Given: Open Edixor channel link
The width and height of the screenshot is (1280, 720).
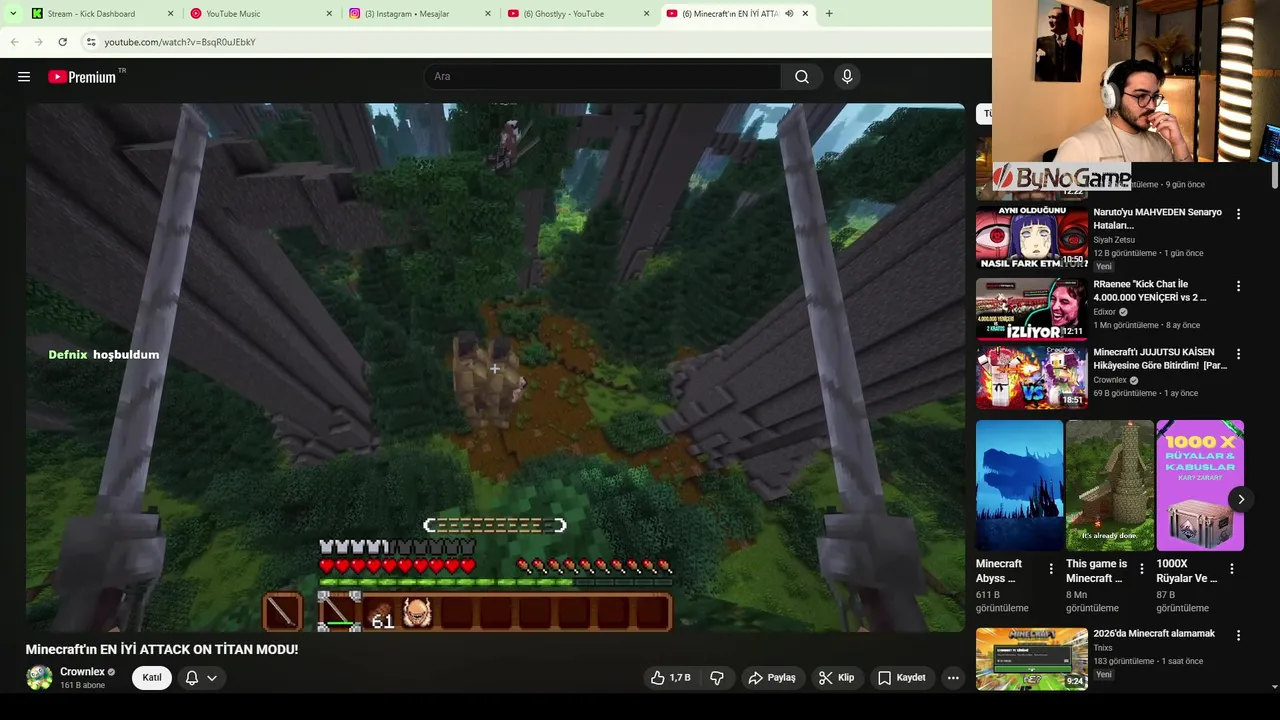Looking at the screenshot, I should (x=1104, y=312).
